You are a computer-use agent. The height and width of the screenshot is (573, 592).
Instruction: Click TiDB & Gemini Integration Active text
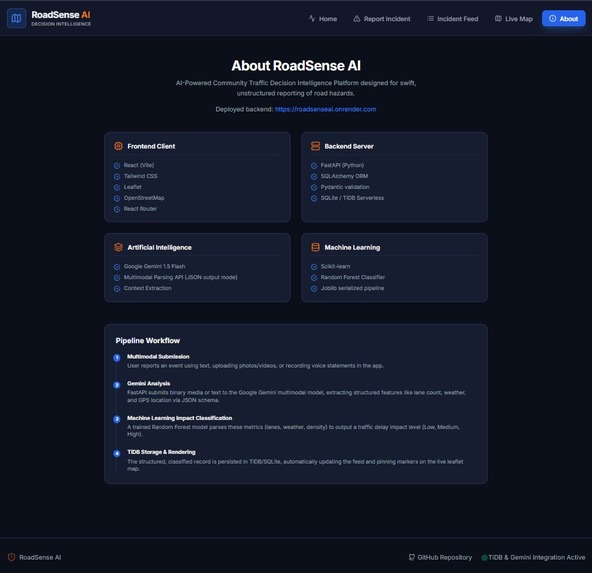point(536,557)
